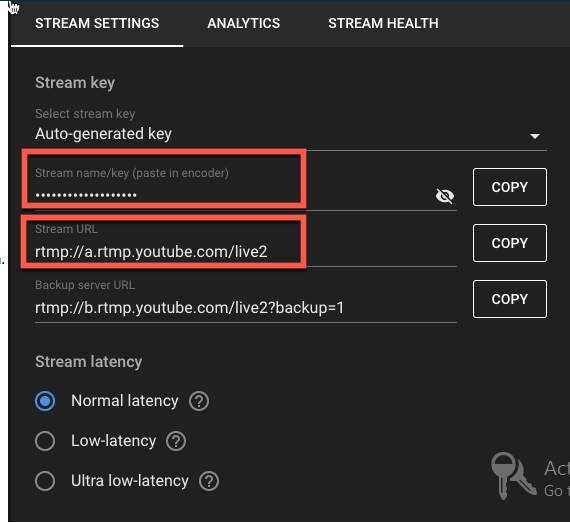Viewport: 570px width, 523px height.
Task: Click the keys icon at bottom right
Action: (x=513, y=475)
